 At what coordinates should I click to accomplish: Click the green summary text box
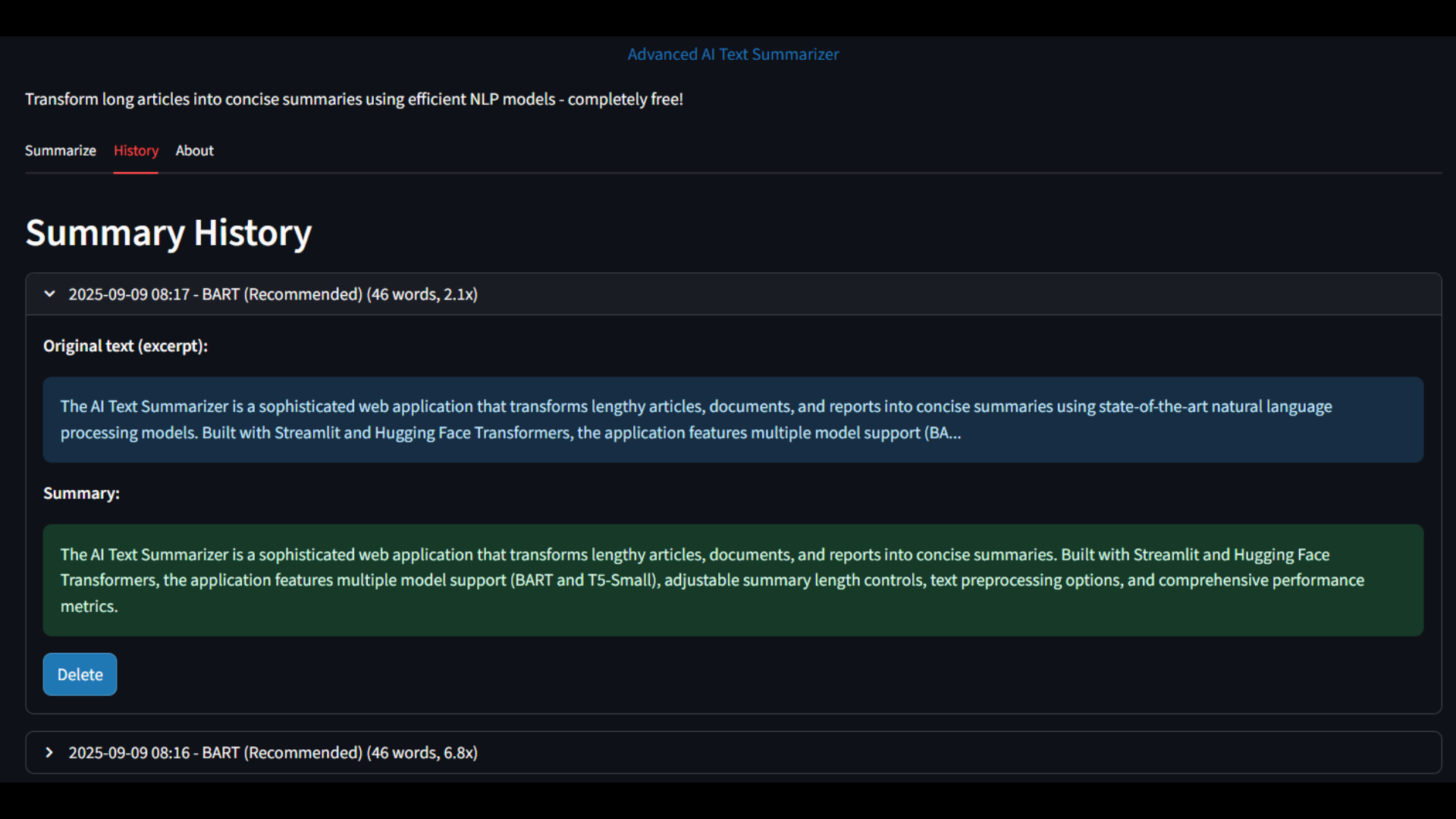click(x=733, y=580)
